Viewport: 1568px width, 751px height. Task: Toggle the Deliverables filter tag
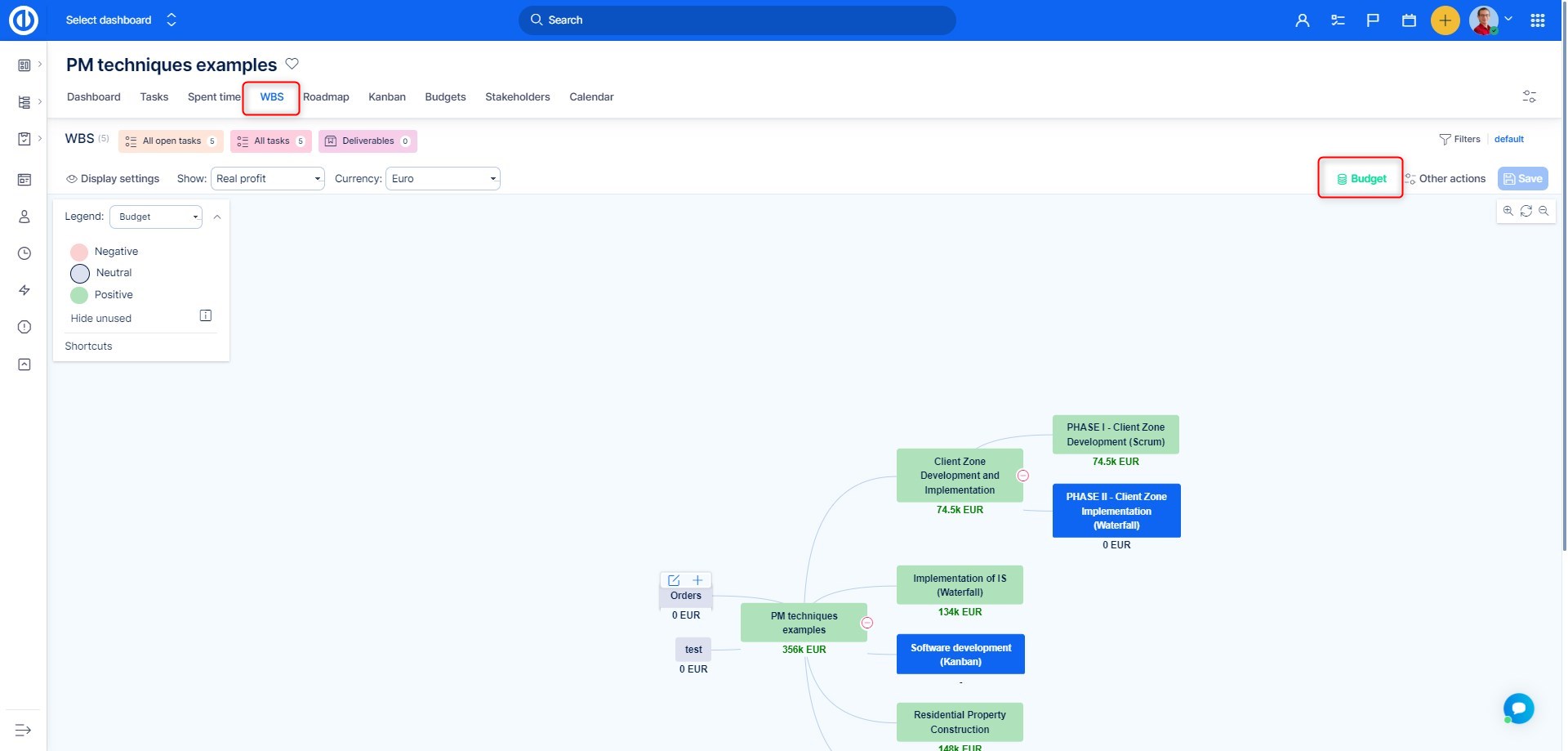point(367,141)
